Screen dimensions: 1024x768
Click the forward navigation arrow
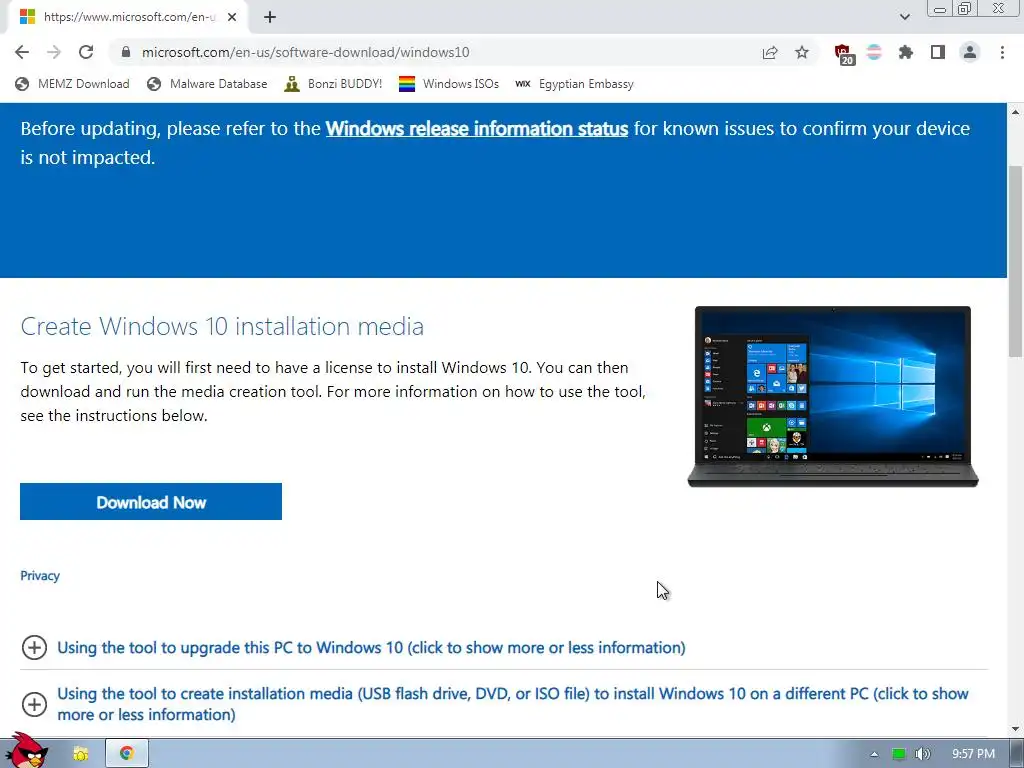(54, 52)
